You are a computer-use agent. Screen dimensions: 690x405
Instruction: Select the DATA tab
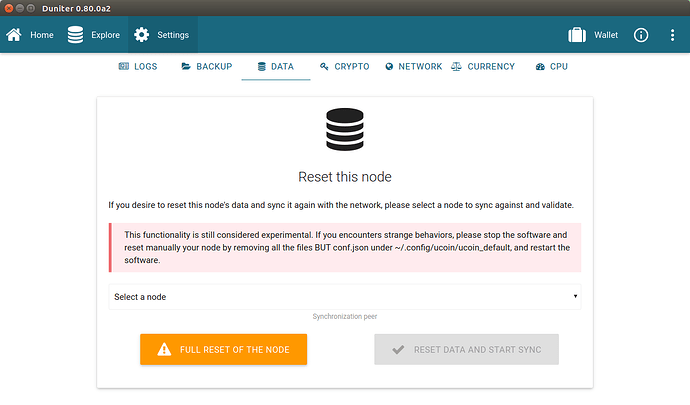(x=276, y=66)
